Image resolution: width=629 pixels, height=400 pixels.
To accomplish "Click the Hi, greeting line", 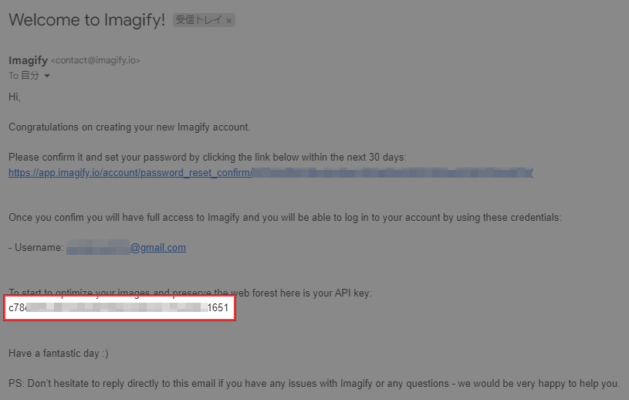I will [x=14, y=97].
